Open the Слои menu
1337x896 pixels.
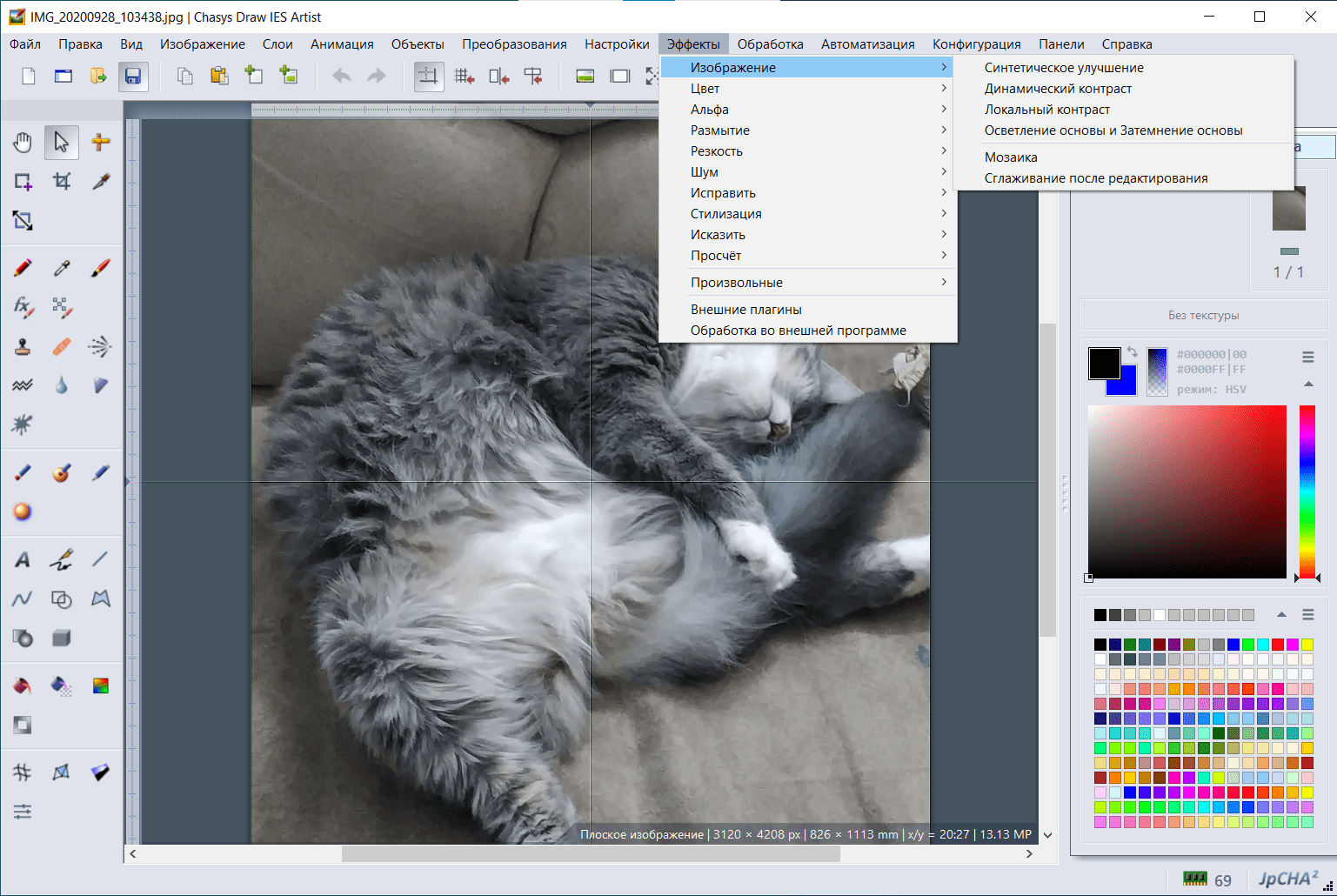coord(277,44)
